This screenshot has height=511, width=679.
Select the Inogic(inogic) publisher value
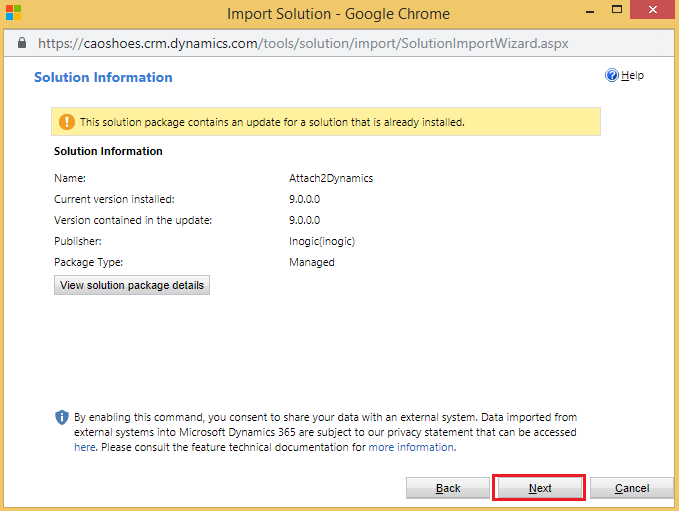[322, 241]
